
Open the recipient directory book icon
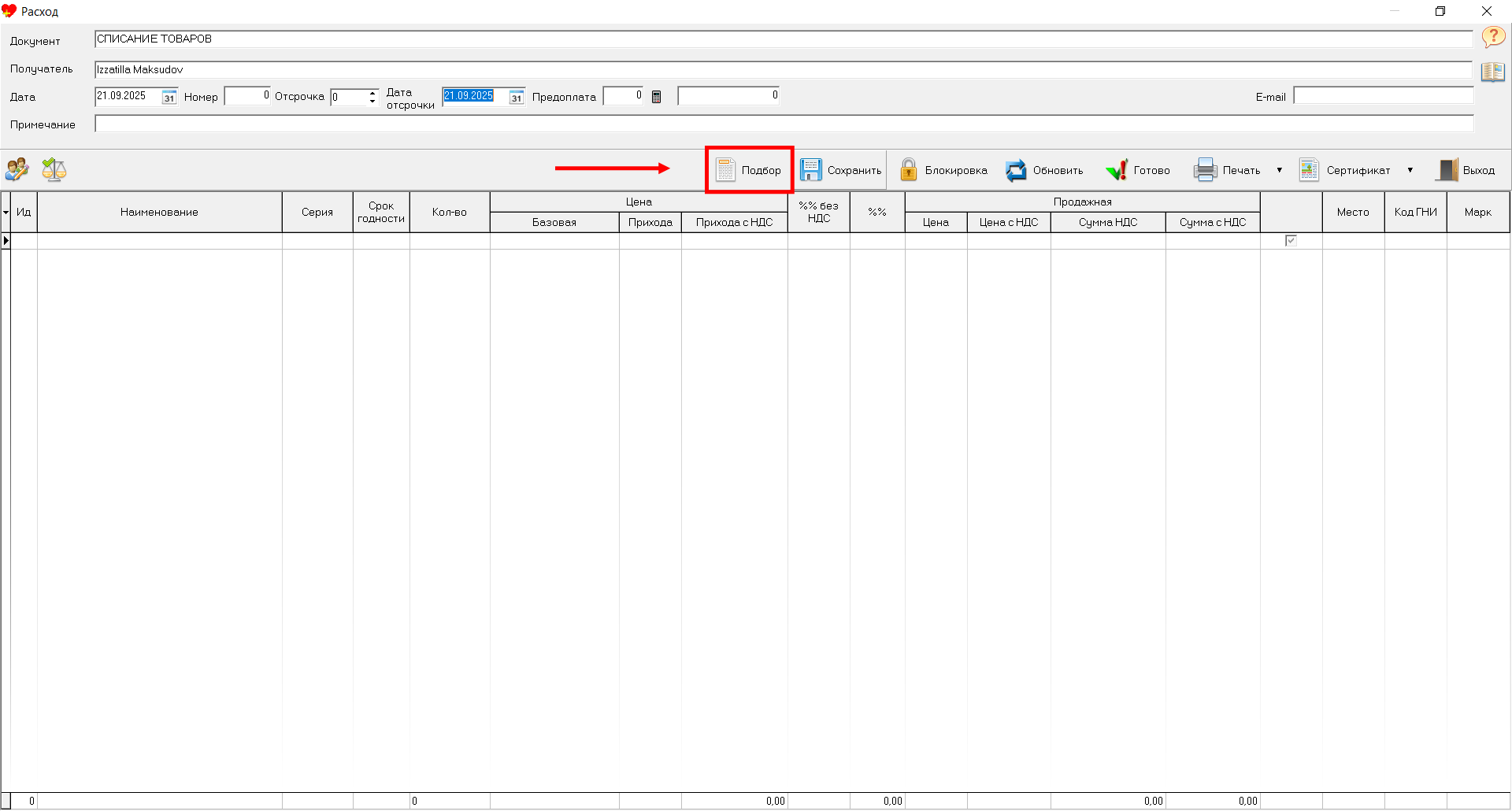pos(1492,72)
